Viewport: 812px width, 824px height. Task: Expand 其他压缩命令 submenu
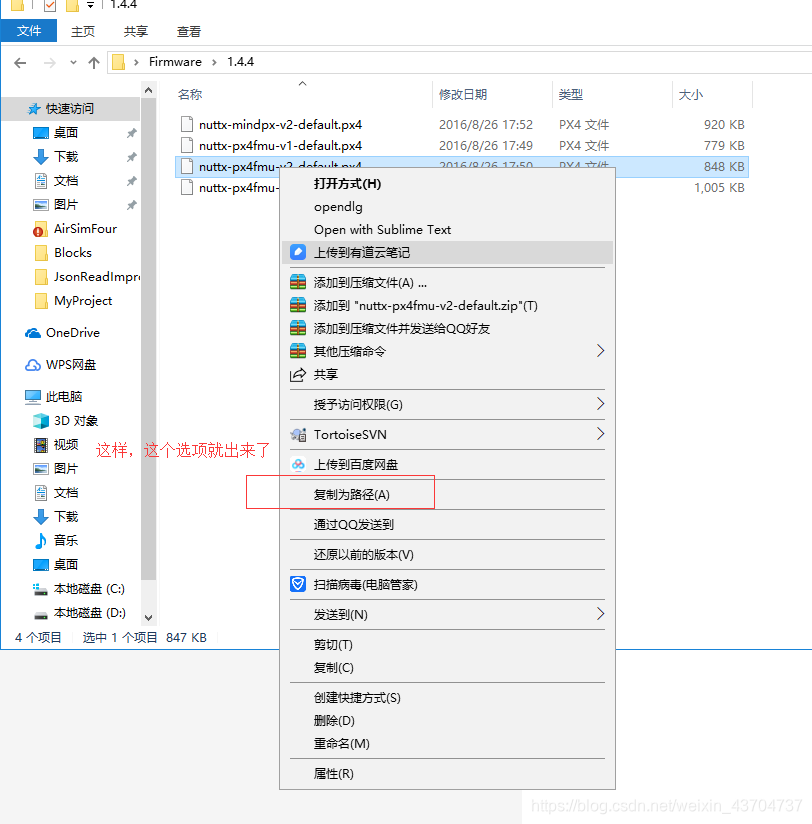click(447, 351)
